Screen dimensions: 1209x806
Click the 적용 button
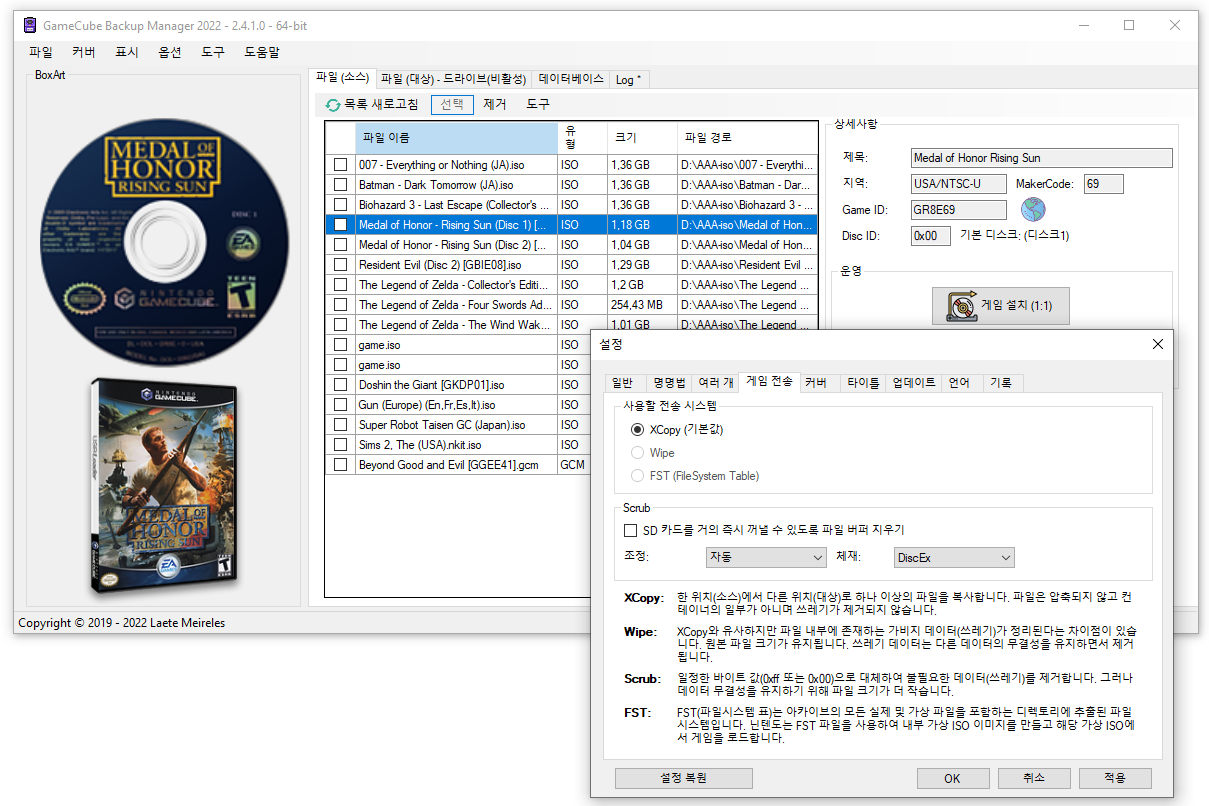[1115, 778]
